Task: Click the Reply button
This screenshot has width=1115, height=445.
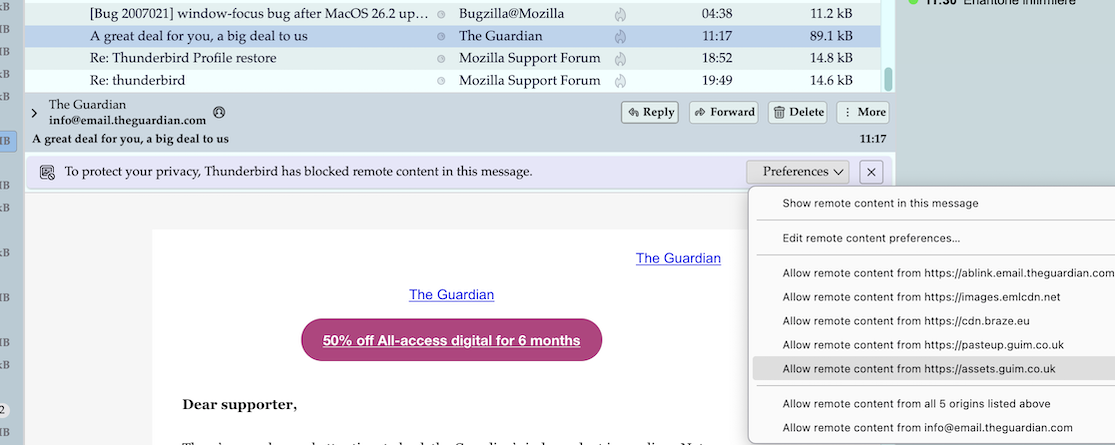Action: point(649,112)
